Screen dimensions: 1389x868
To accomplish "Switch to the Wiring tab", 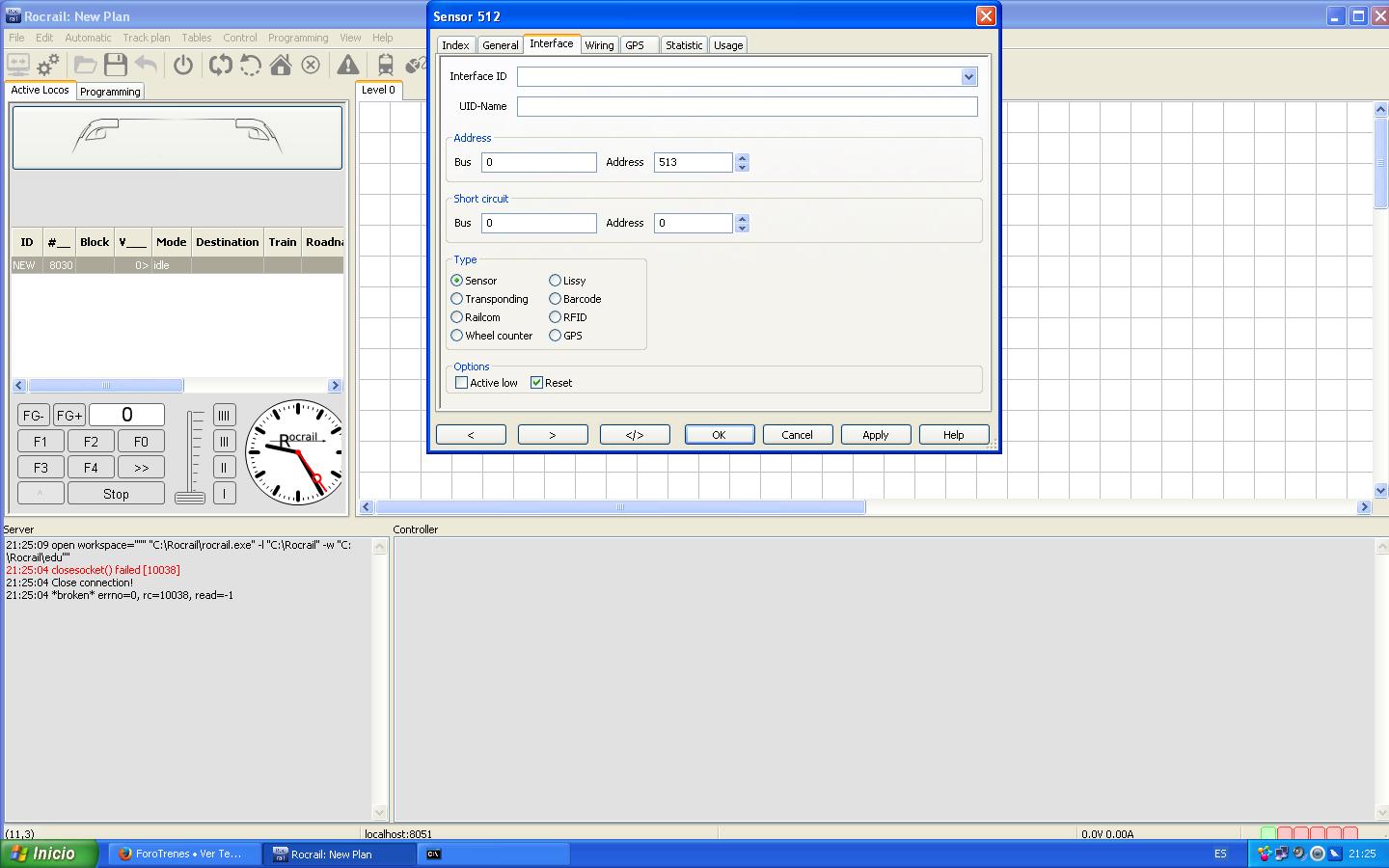I will point(599,45).
